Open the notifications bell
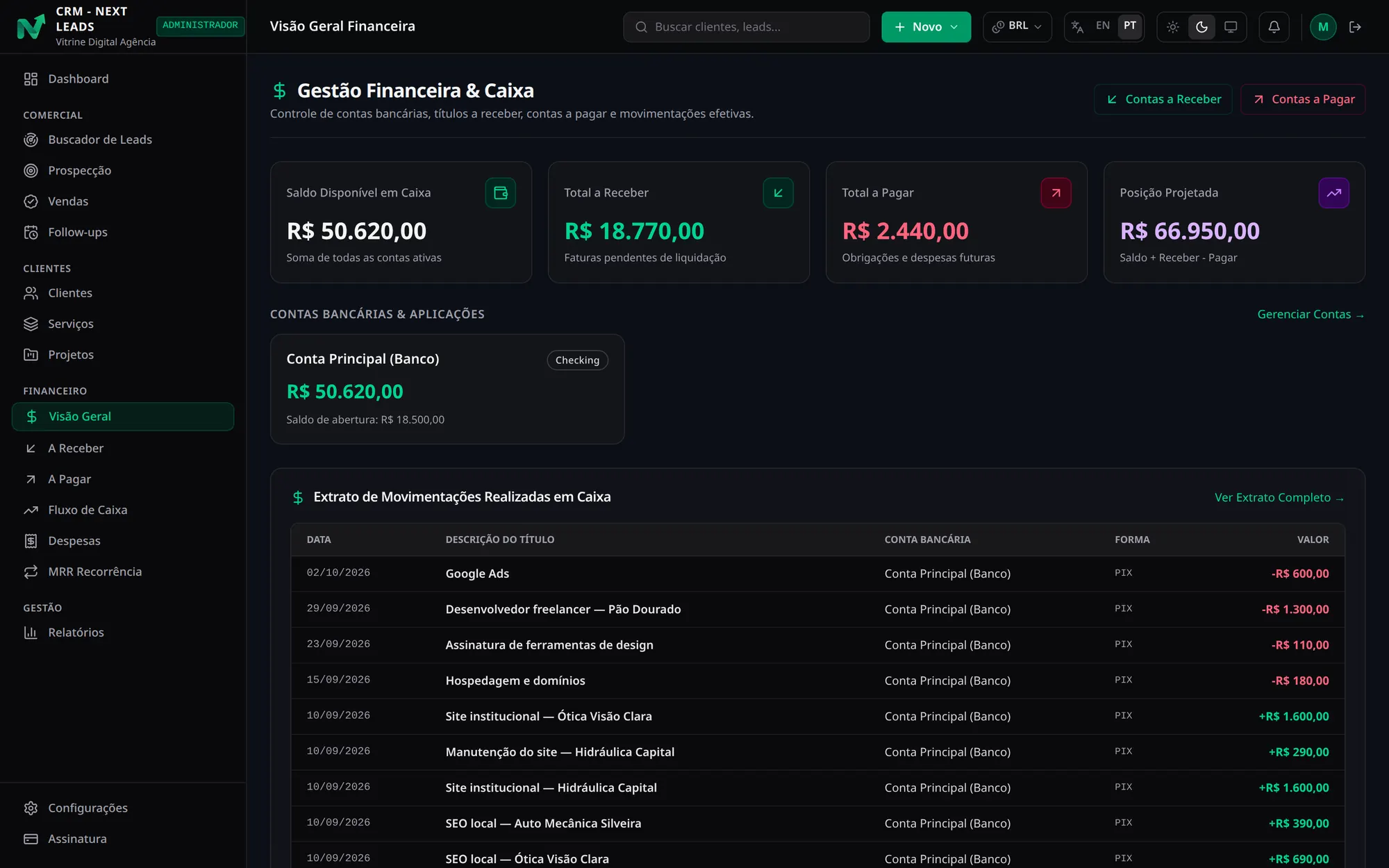This screenshot has height=868, width=1389. tap(1274, 27)
